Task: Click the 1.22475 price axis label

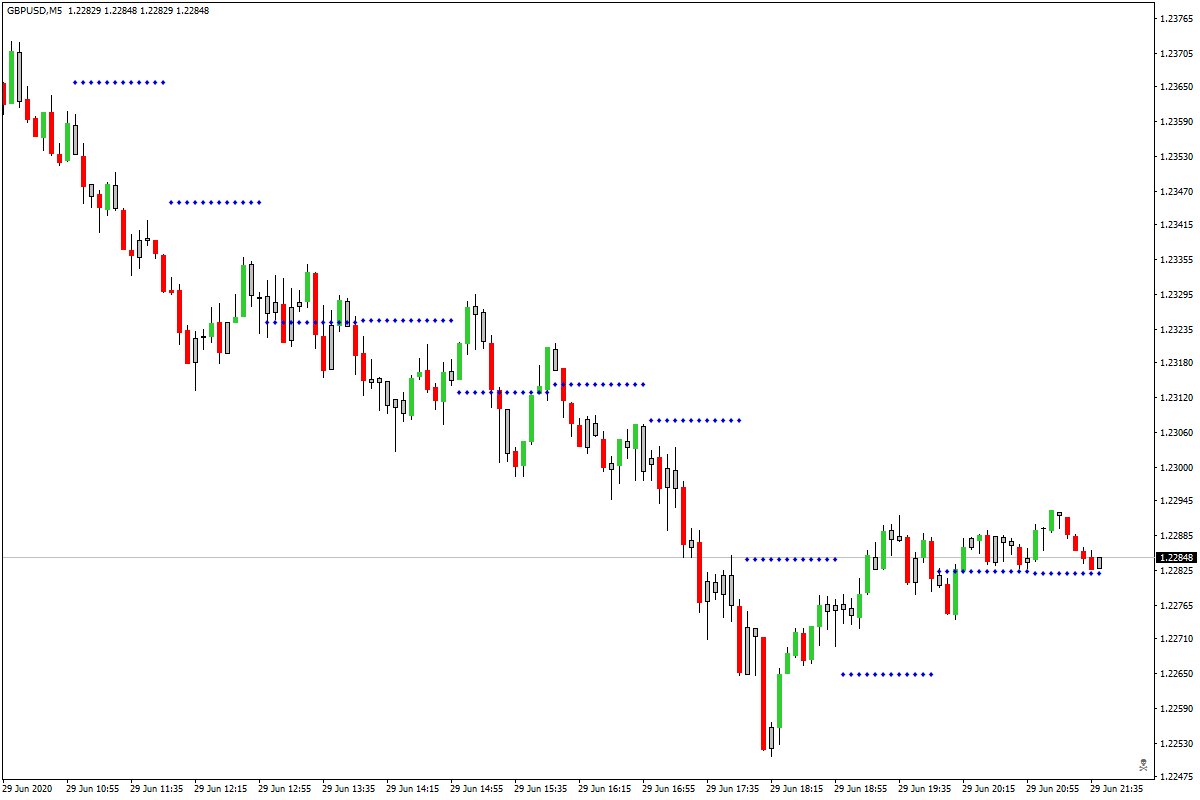Action: pos(1176,777)
